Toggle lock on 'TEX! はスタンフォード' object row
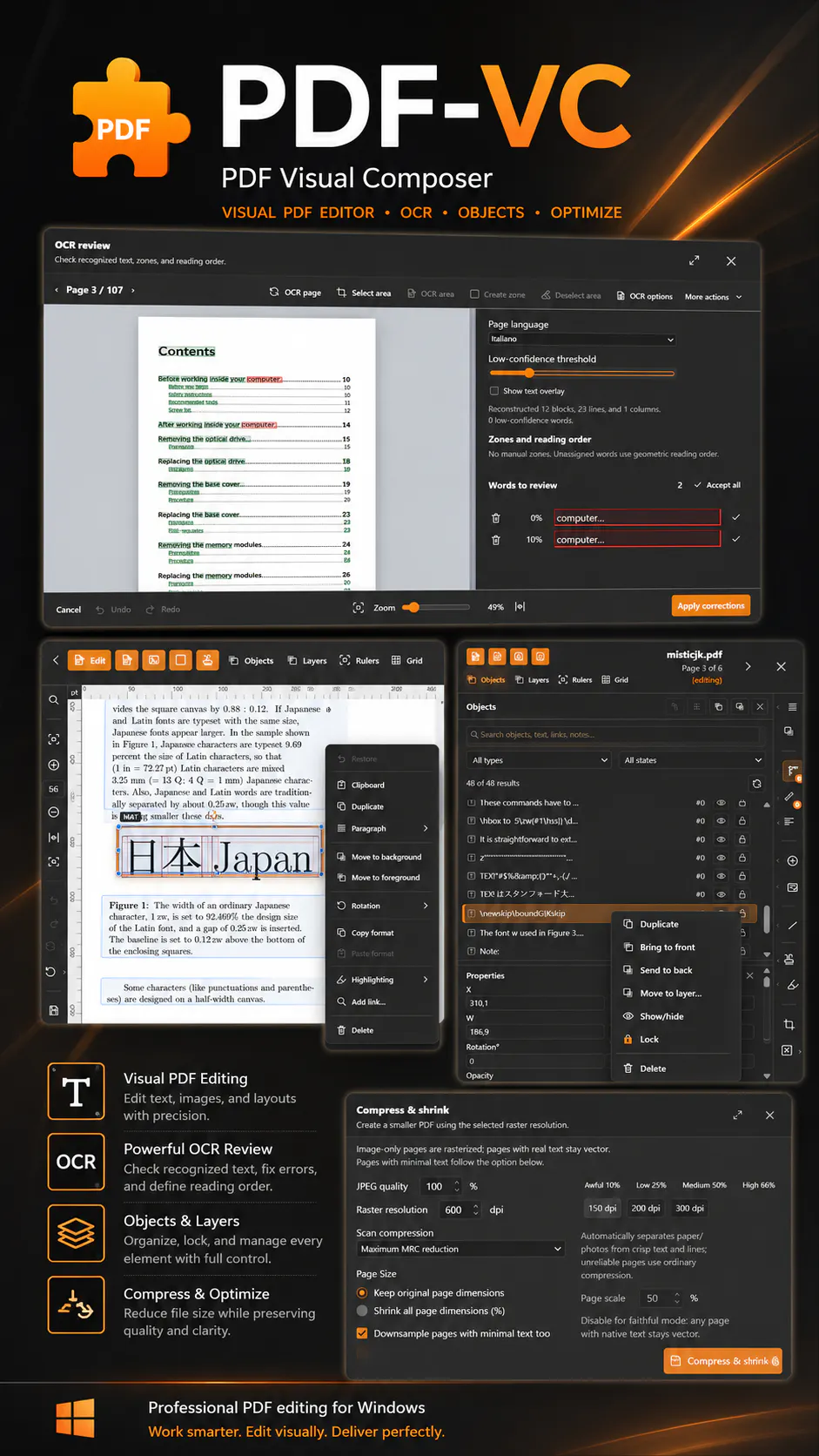This screenshot has height=1456, width=819. [x=742, y=894]
